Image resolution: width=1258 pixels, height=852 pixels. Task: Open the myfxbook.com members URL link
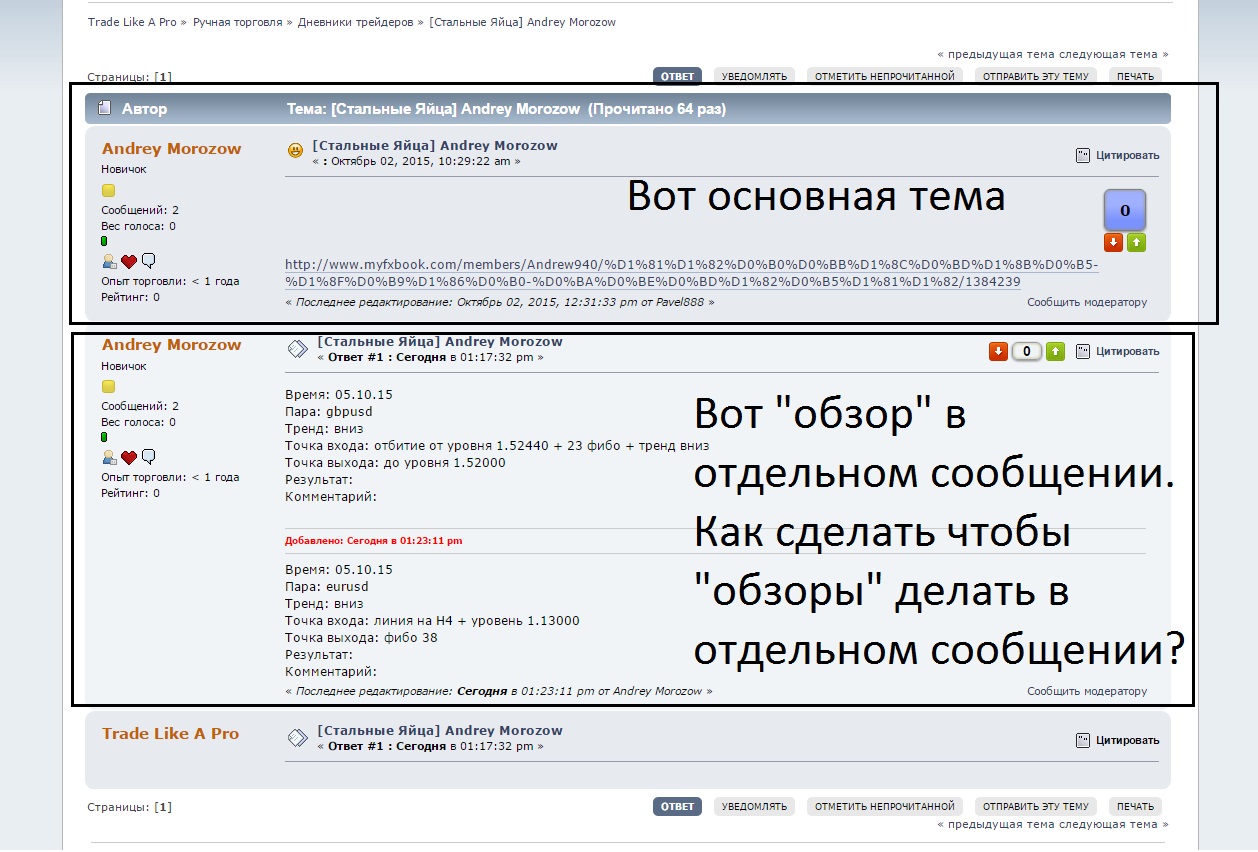692,273
